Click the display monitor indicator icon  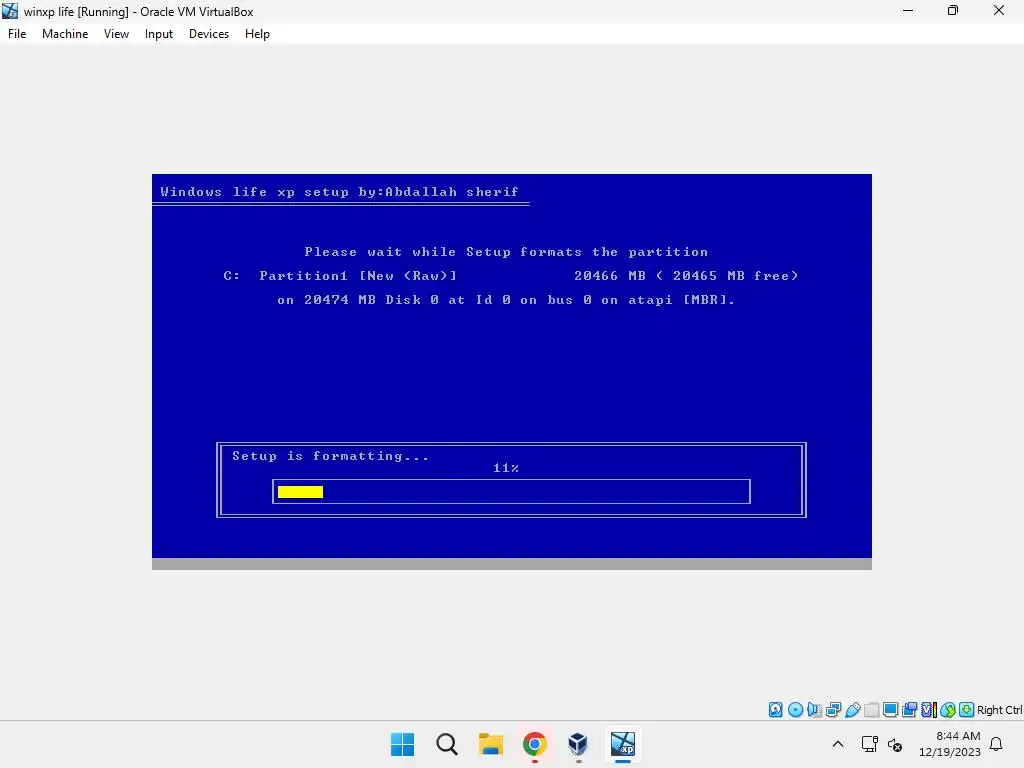[890, 710]
